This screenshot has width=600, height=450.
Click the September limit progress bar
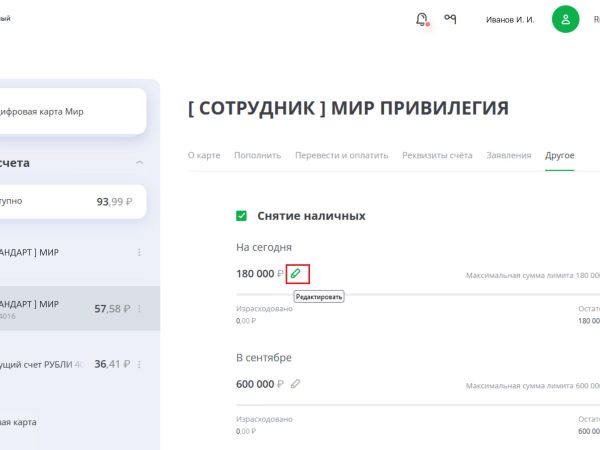(418, 404)
